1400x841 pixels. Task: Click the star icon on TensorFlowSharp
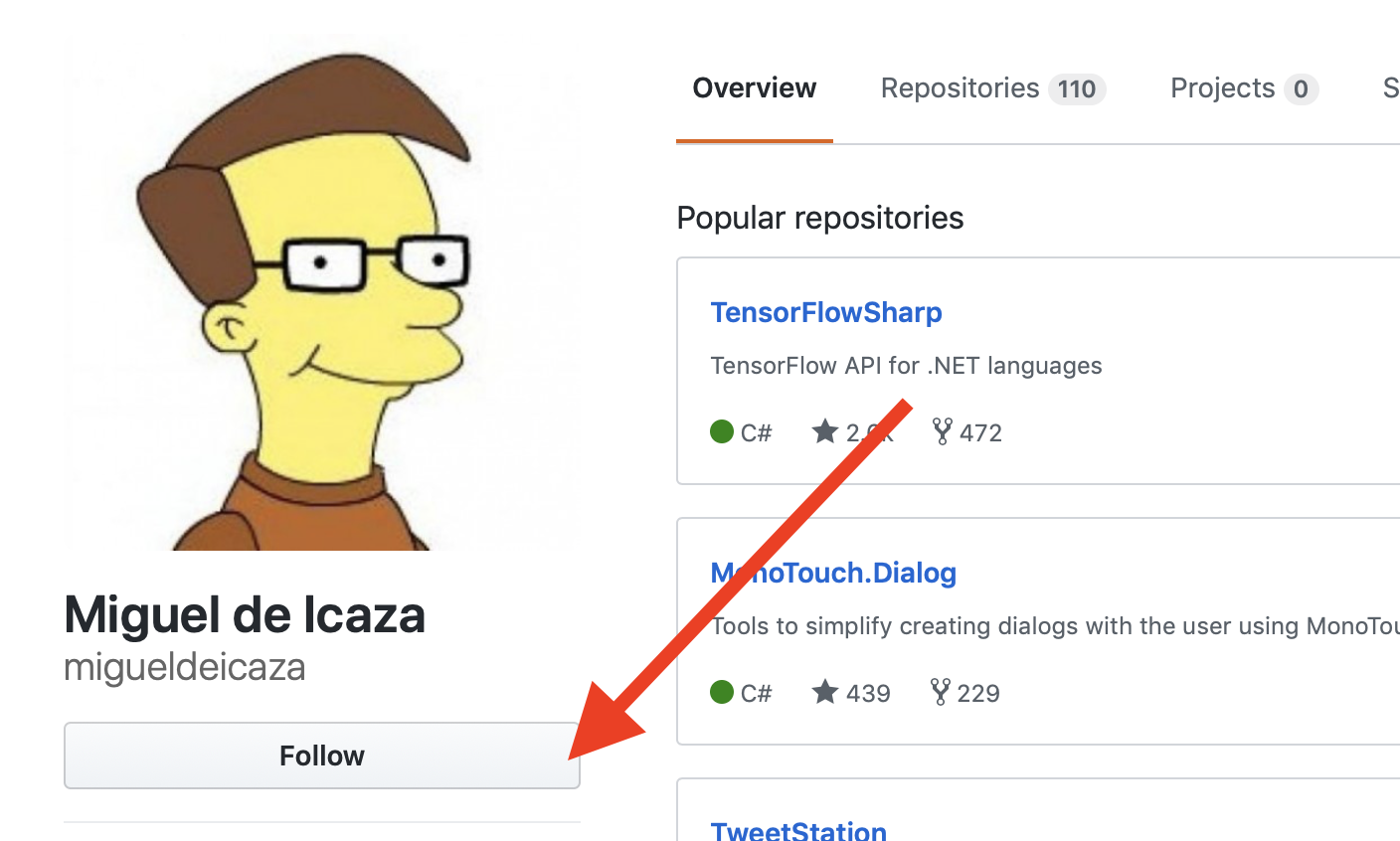point(825,431)
